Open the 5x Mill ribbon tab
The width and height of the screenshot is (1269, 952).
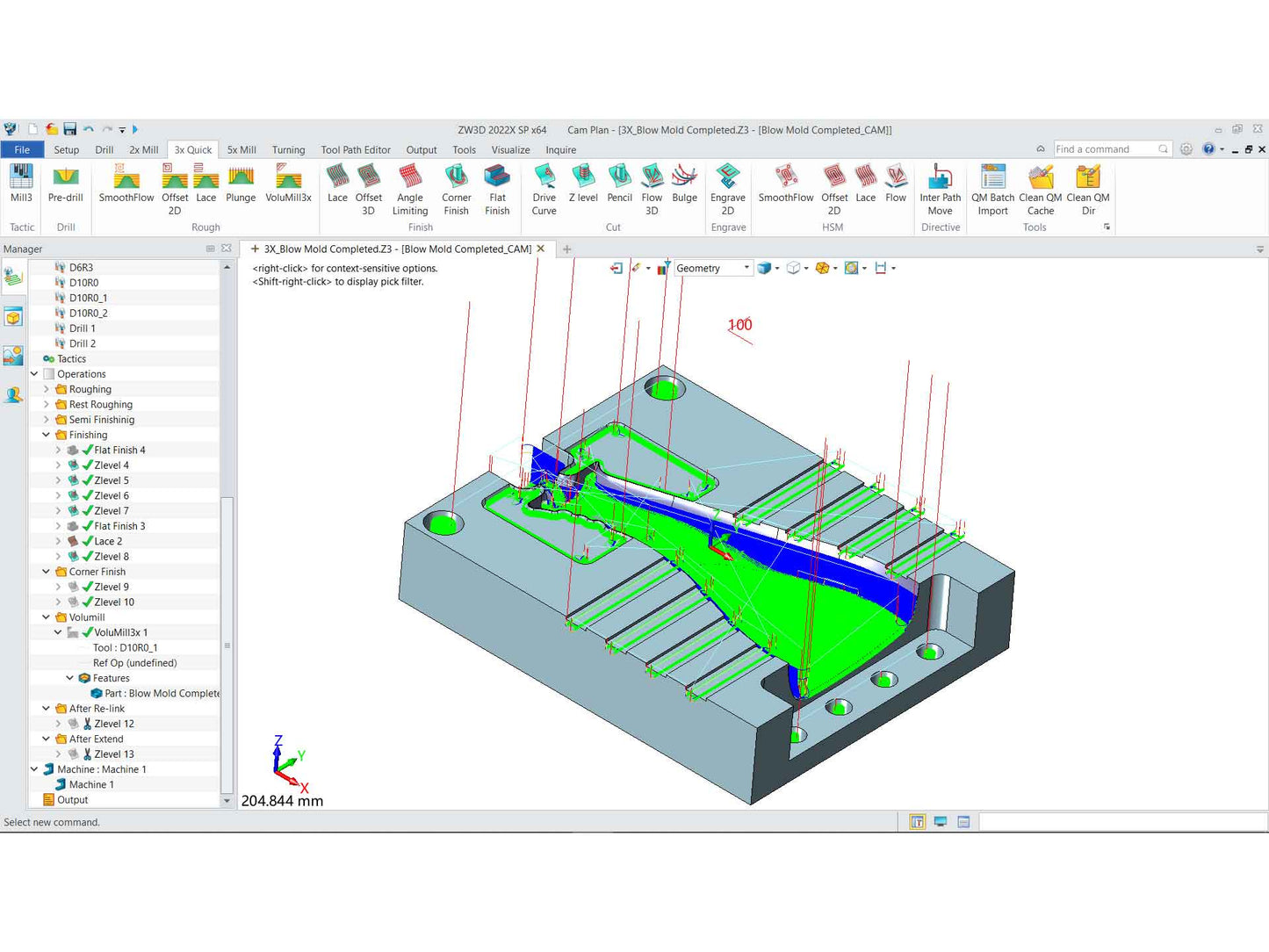click(x=242, y=150)
